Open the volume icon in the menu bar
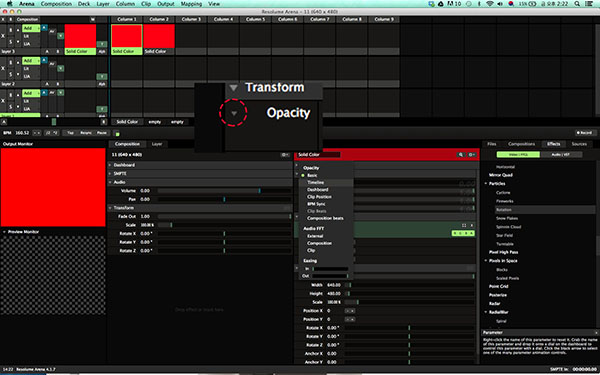The width and height of the screenshot is (600, 375). click(x=500, y=4)
